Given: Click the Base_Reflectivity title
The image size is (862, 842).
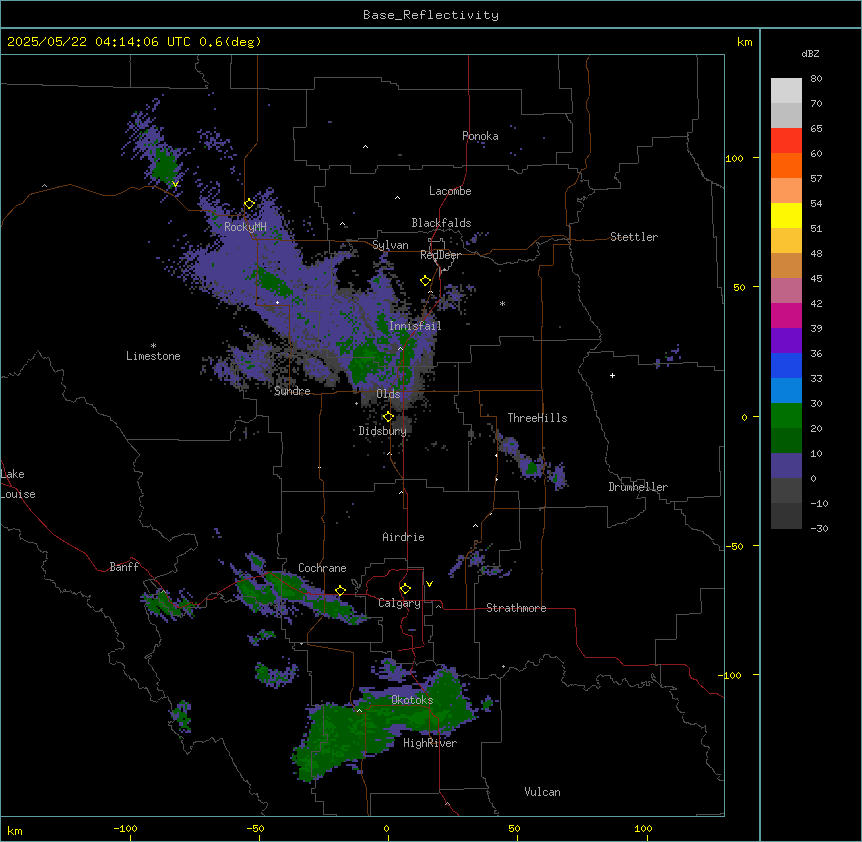Looking at the screenshot, I should (x=431, y=15).
